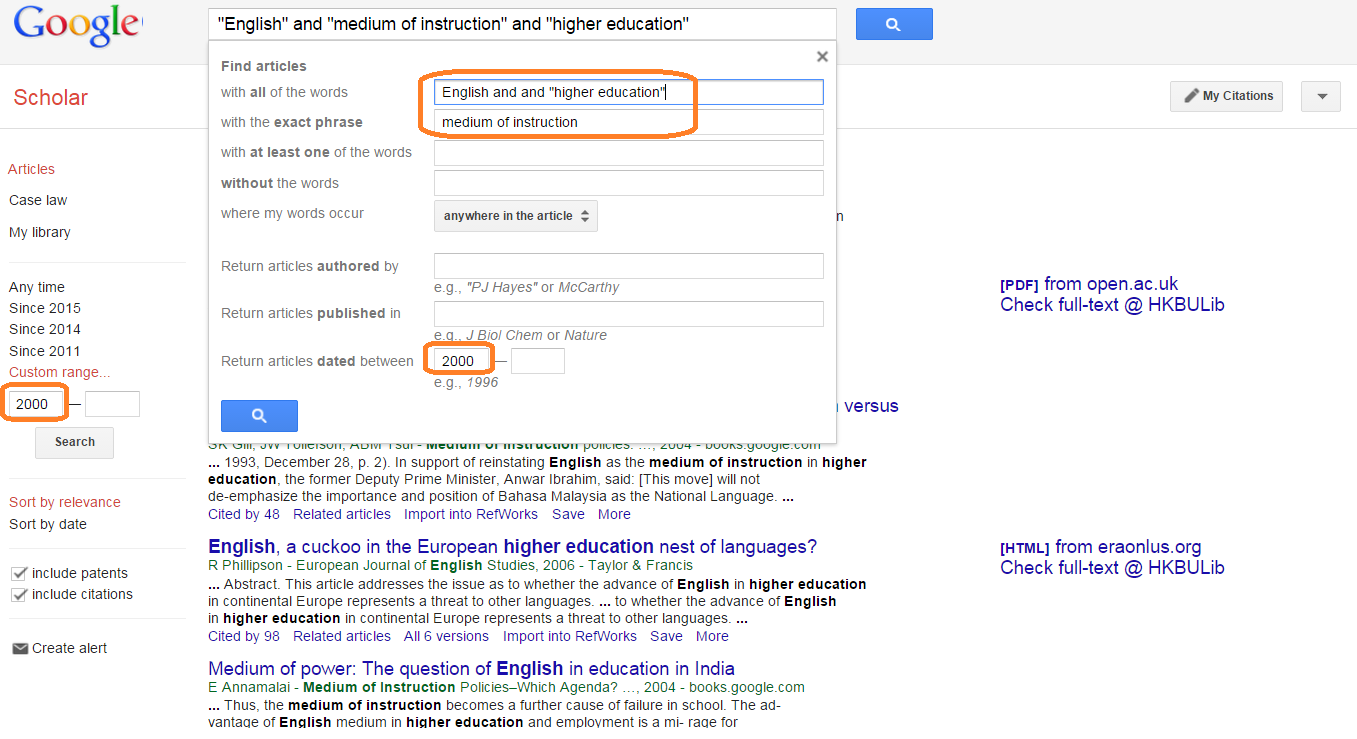Image resolution: width=1357 pixels, height=739 pixels.
Task: Filter results Since 2011
Action: (x=45, y=351)
